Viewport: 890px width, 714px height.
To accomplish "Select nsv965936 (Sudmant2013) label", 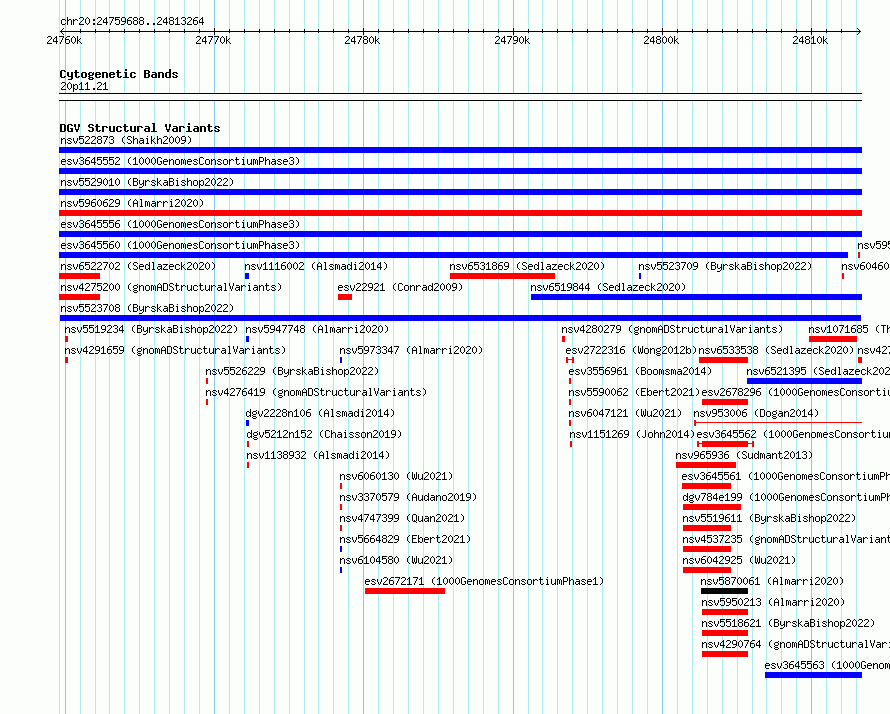I will (x=744, y=455).
